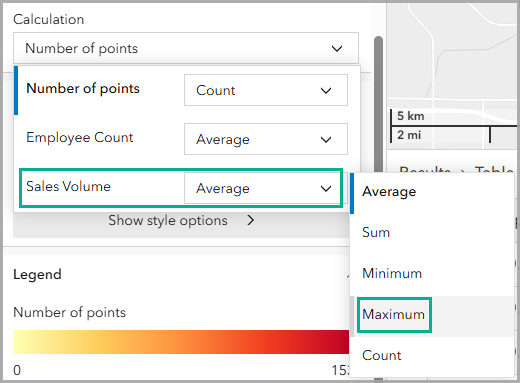This screenshot has height=383, width=520.
Task: Click the legend minimum value 0
Action: pos(17,370)
